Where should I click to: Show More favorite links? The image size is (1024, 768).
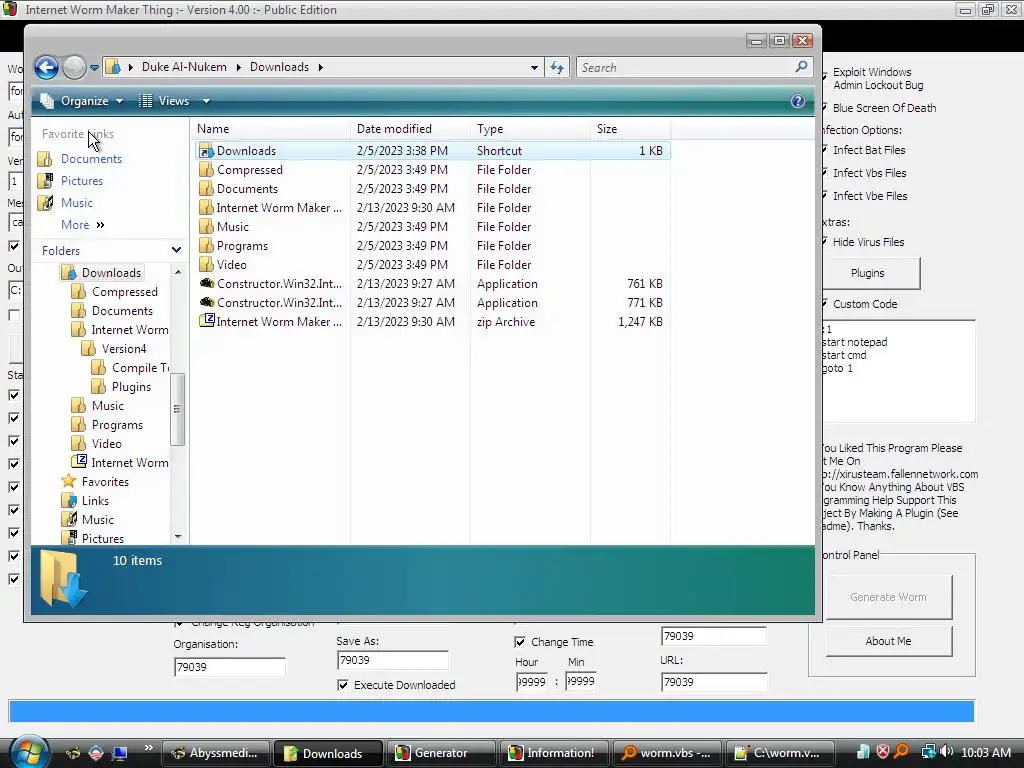pos(82,225)
